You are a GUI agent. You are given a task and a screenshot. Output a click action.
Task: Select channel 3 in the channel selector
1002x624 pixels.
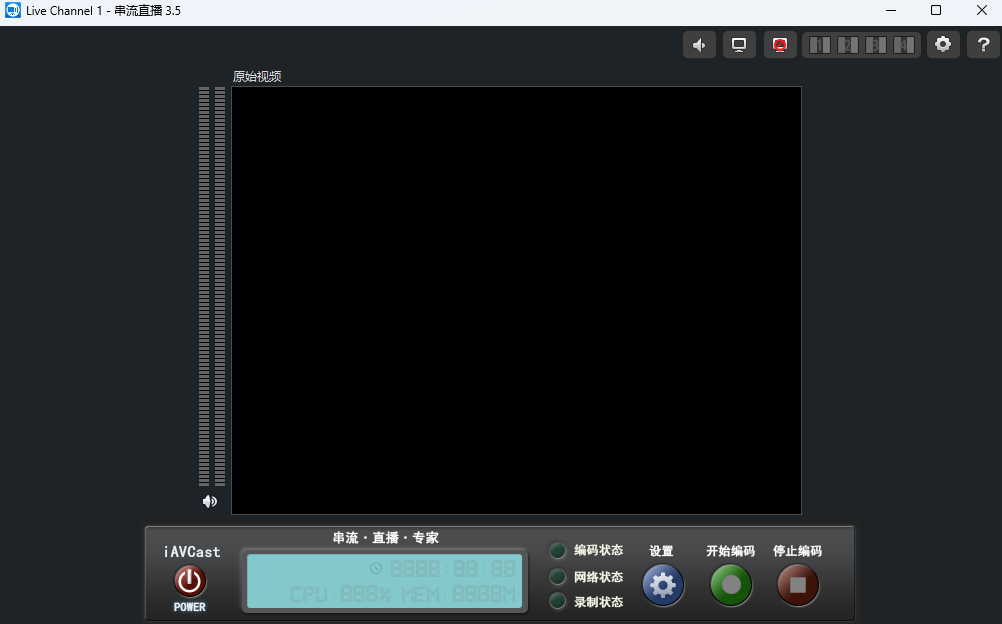click(x=876, y=45)
